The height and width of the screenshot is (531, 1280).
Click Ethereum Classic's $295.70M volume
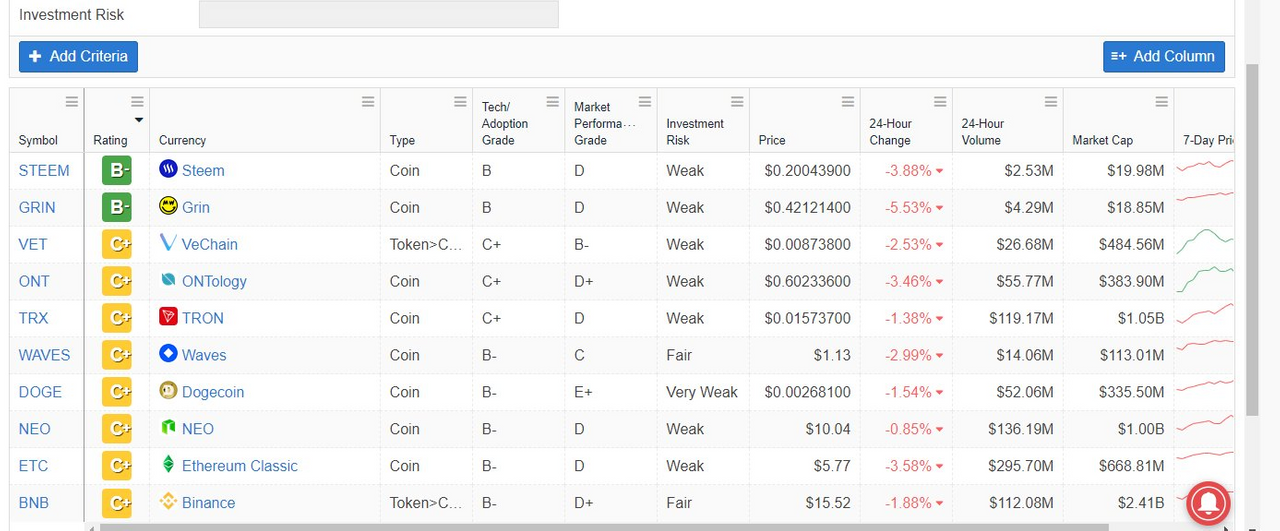[x=1021, y=466]
